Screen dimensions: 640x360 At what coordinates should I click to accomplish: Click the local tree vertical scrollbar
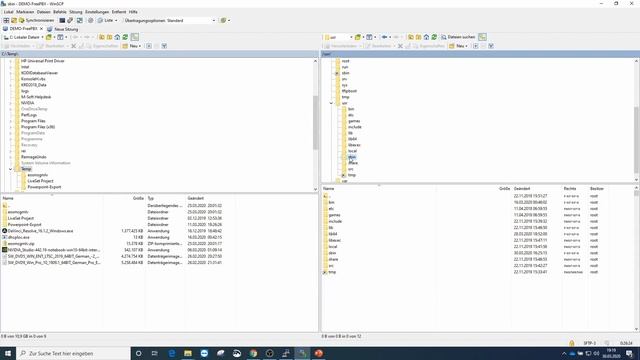pyautogui.click(x=315, y=123)
